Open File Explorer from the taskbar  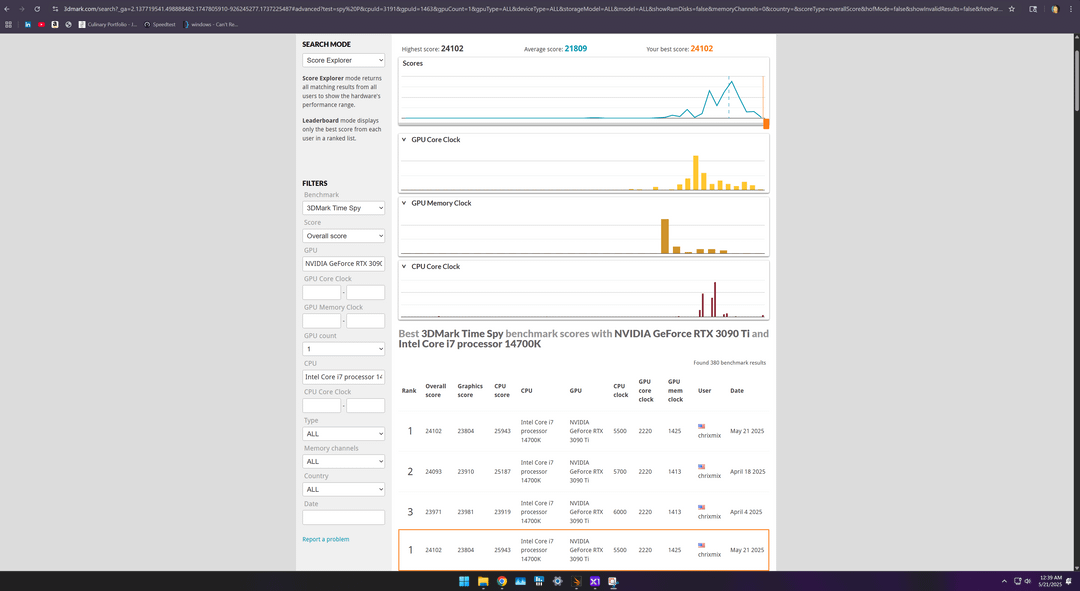coord(483,581)
